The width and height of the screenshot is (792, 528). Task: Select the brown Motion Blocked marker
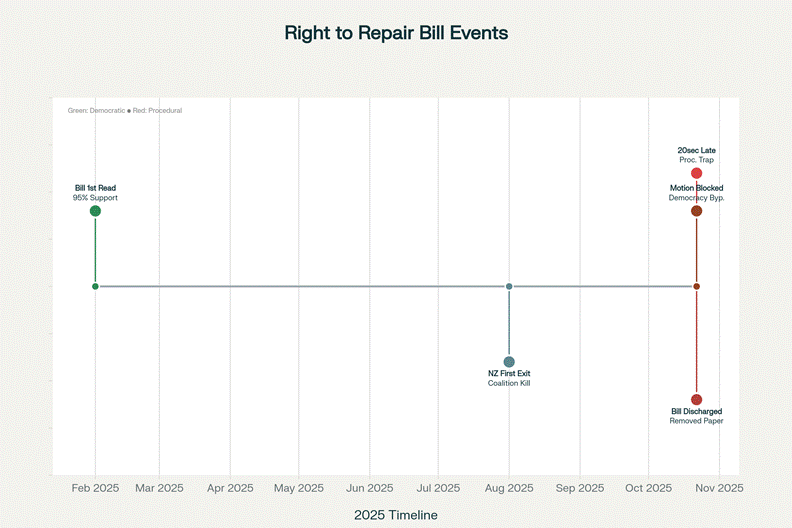696,211
